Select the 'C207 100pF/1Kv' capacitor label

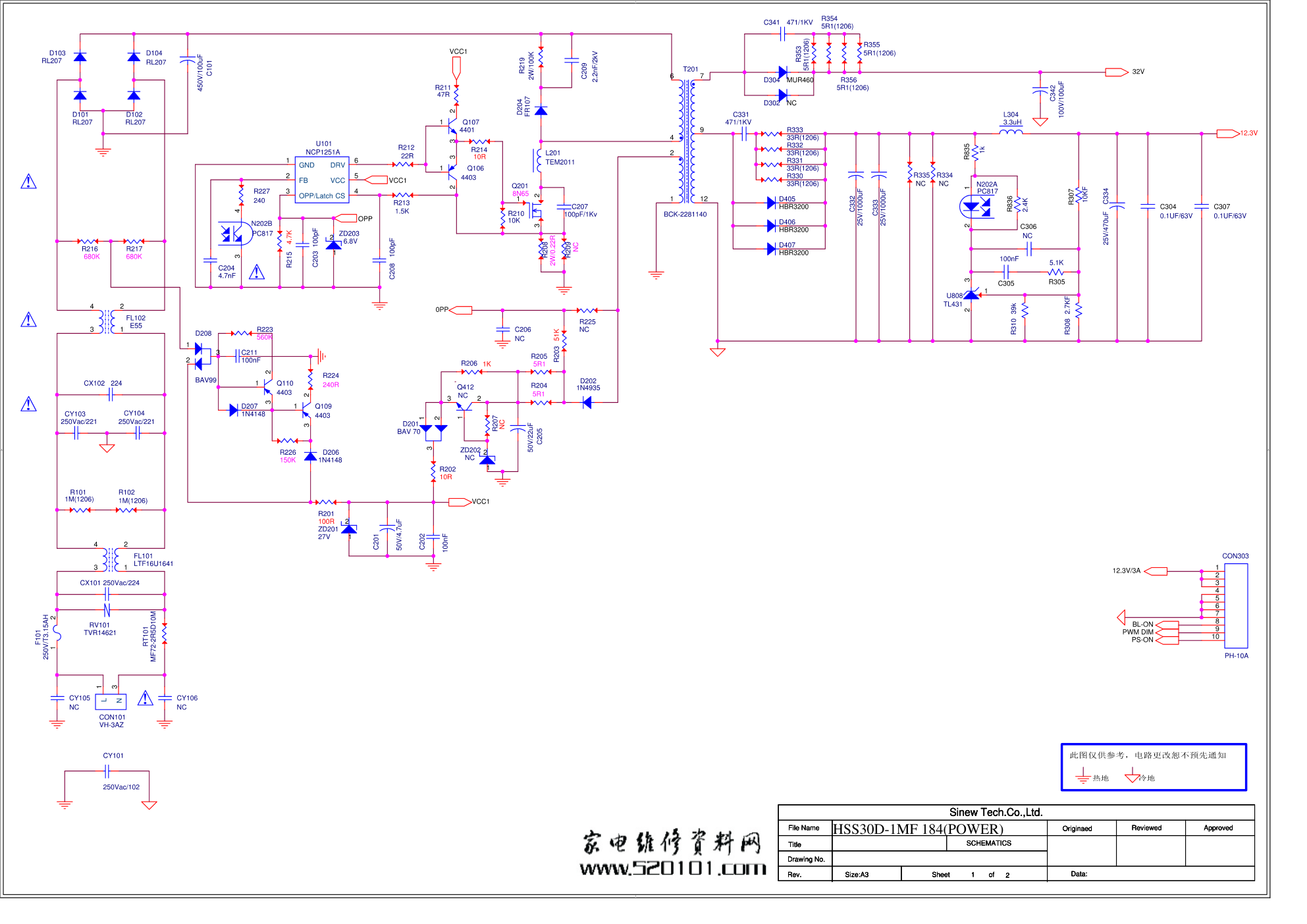(581, 211)
